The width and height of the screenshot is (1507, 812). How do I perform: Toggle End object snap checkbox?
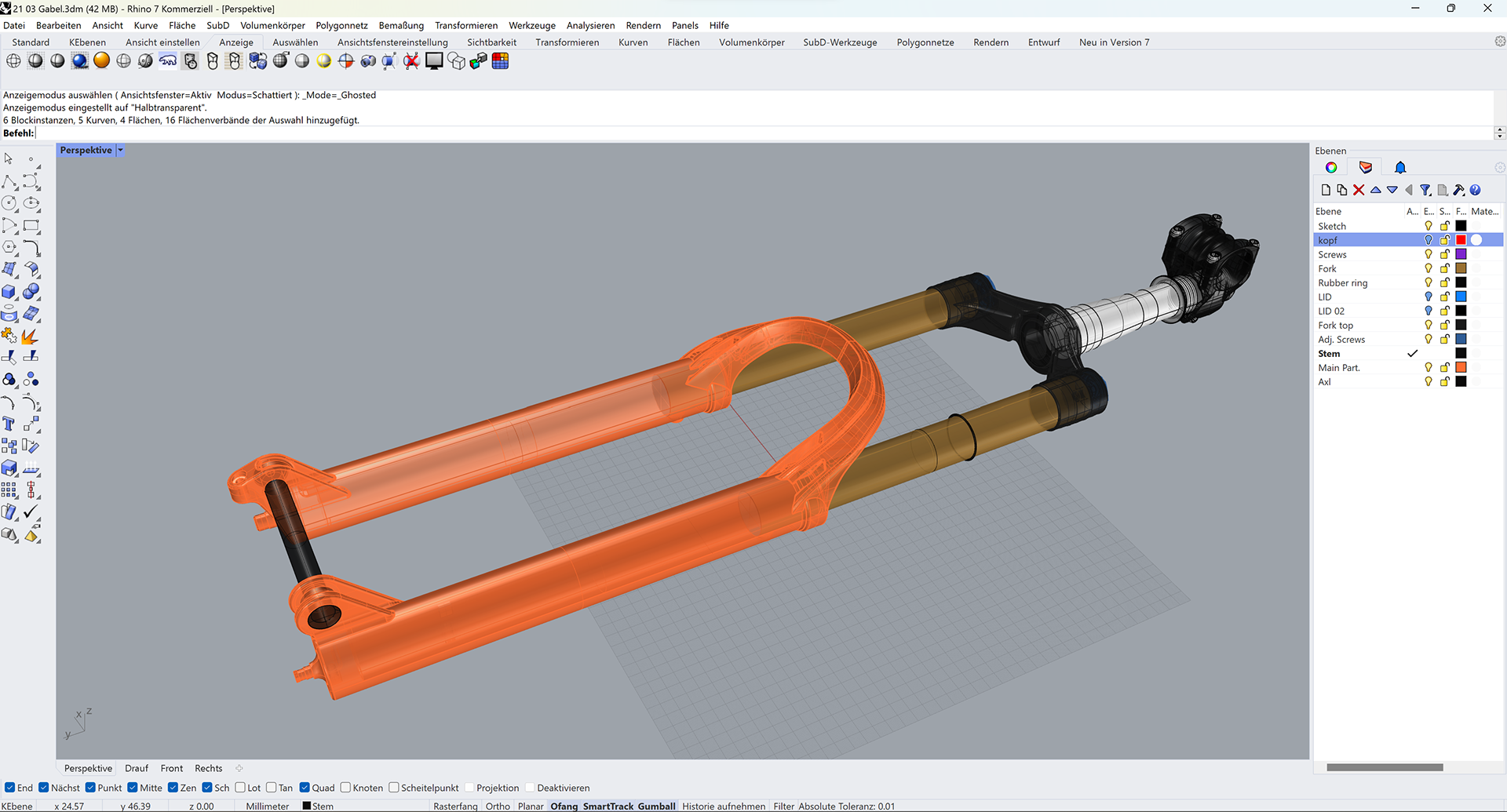click(x=9, y=788)
